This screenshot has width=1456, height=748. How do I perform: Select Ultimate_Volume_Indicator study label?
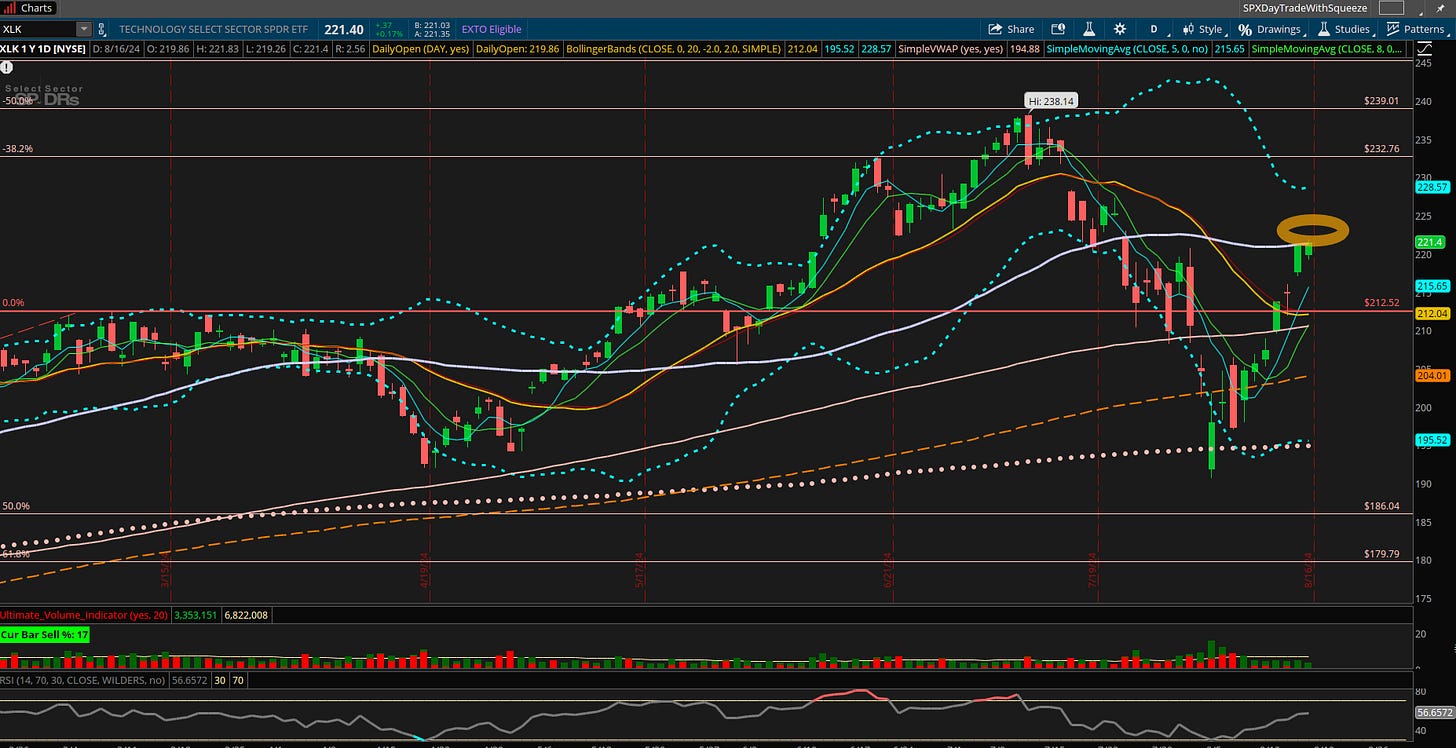pos(84,615)
